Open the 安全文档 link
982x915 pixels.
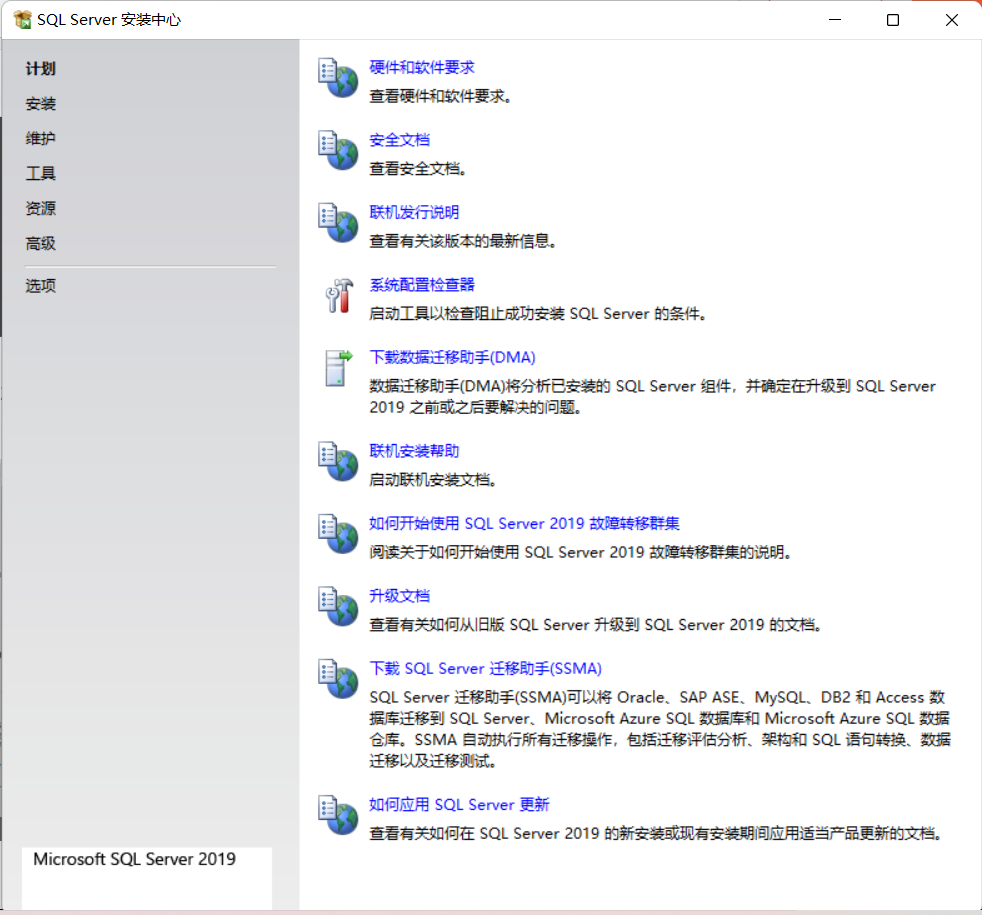coord(399,140)
